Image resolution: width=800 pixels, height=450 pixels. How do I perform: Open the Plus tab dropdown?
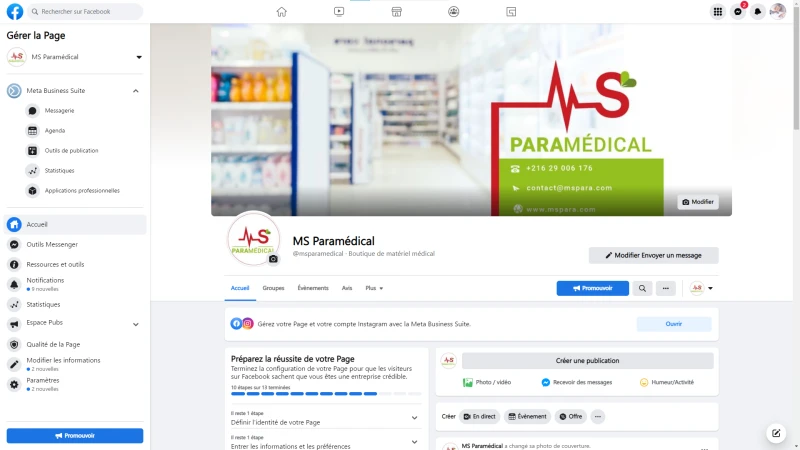pyautogui.click(x=374, y=288)
